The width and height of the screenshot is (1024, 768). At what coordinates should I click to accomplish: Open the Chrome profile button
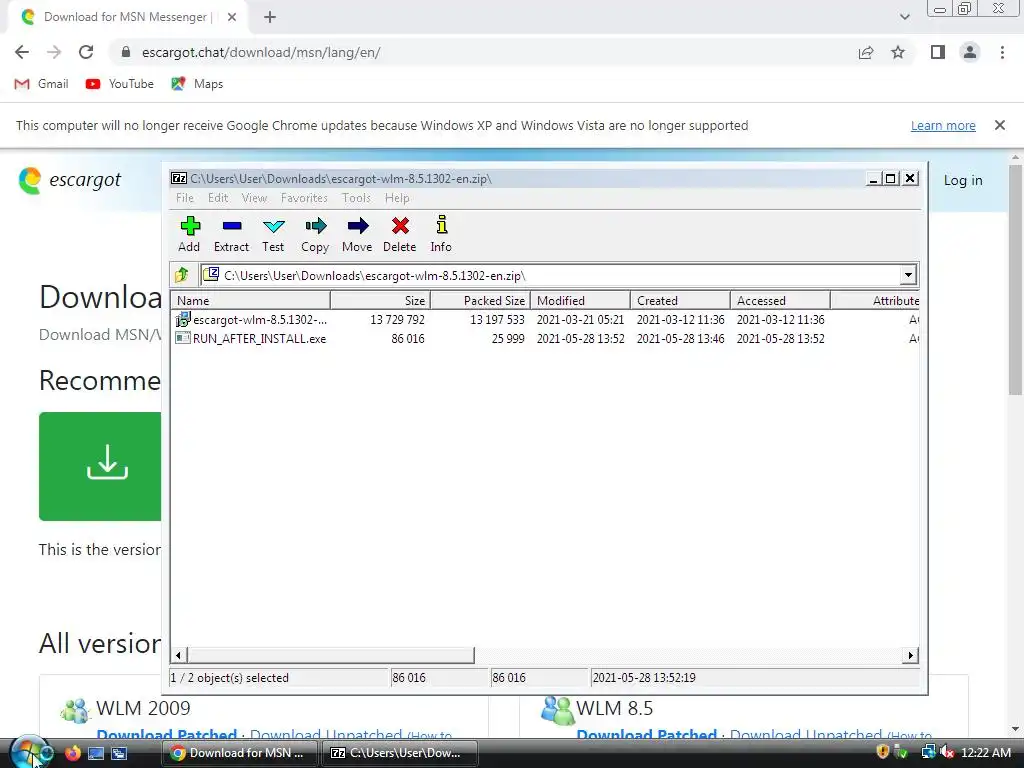(970, 52)
